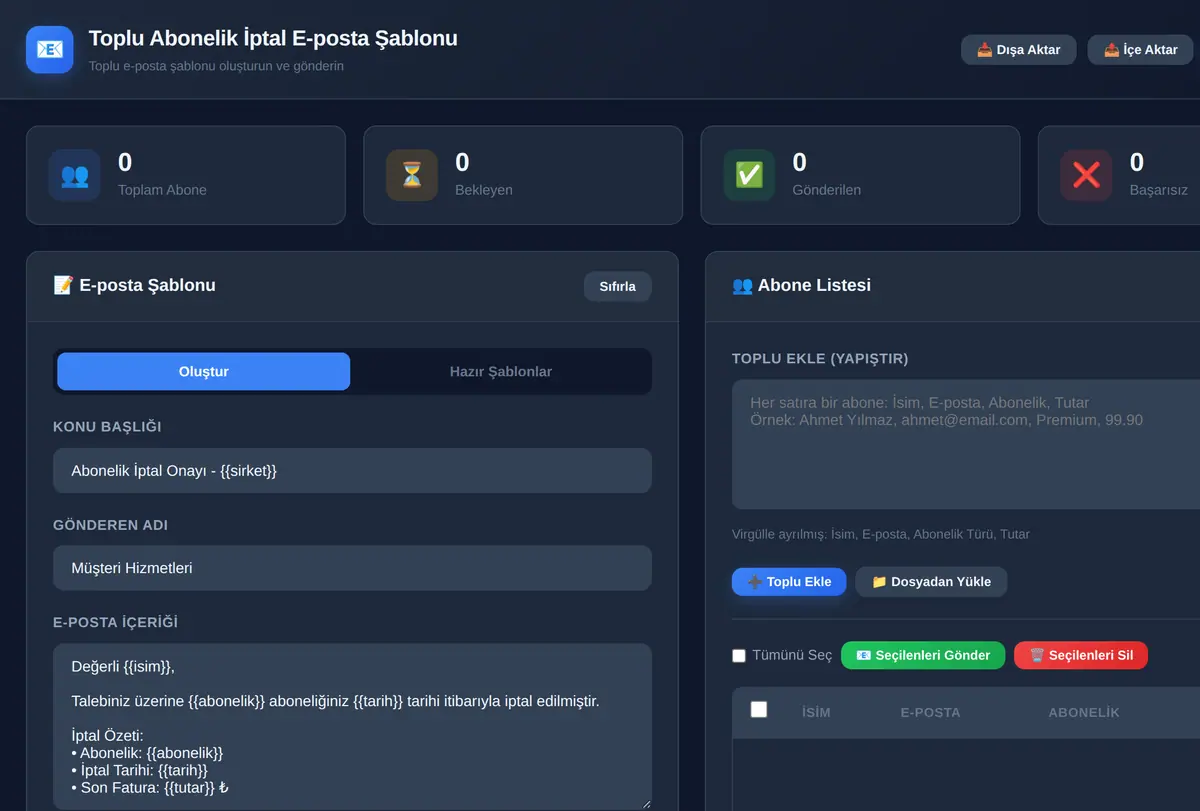Send selected with Seçilenleri Gönder
The height and width of the screenshot is (811, 1200).
pos(923,656)
